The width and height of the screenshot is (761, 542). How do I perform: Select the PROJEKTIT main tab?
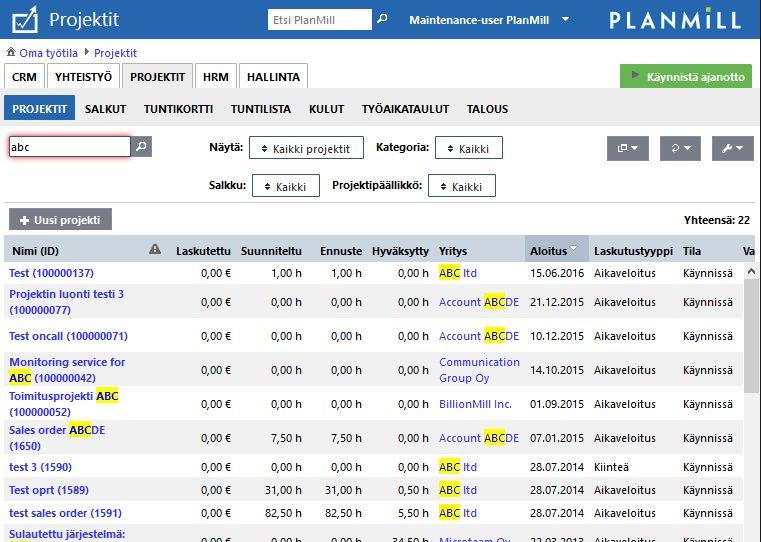(157, 77)
